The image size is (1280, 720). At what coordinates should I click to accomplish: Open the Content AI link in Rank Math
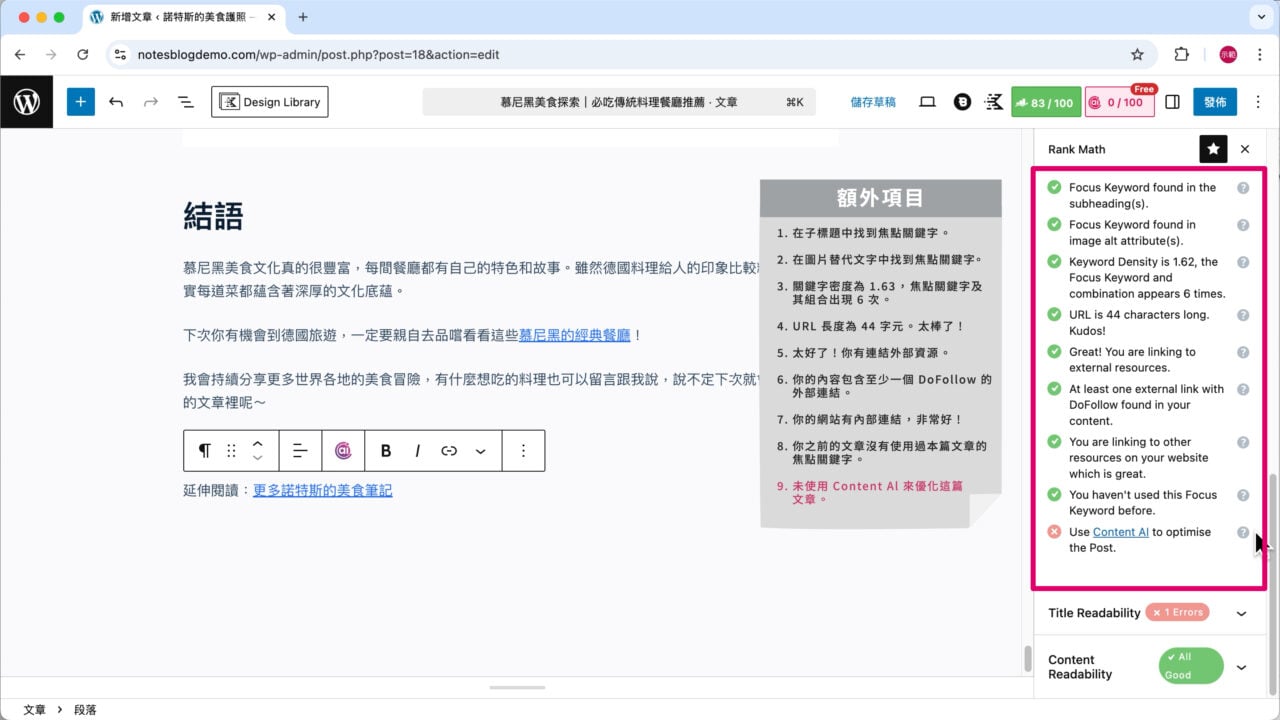point(1122,532)
